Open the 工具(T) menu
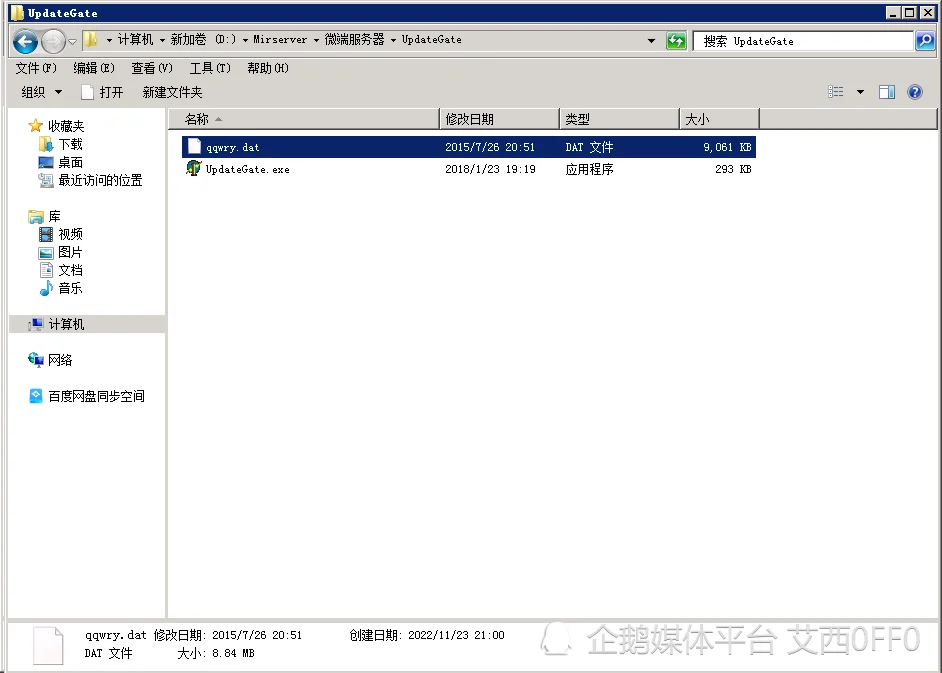This screenshot has width=942, height=673. [210, 68]
